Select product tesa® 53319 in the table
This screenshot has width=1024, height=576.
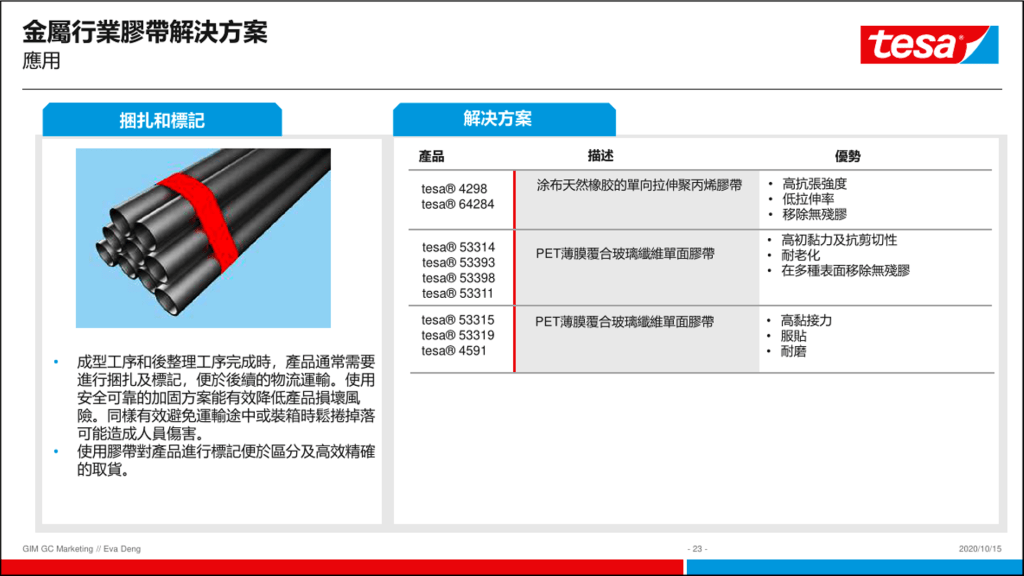pyautogui.click(x=458, y=336)
